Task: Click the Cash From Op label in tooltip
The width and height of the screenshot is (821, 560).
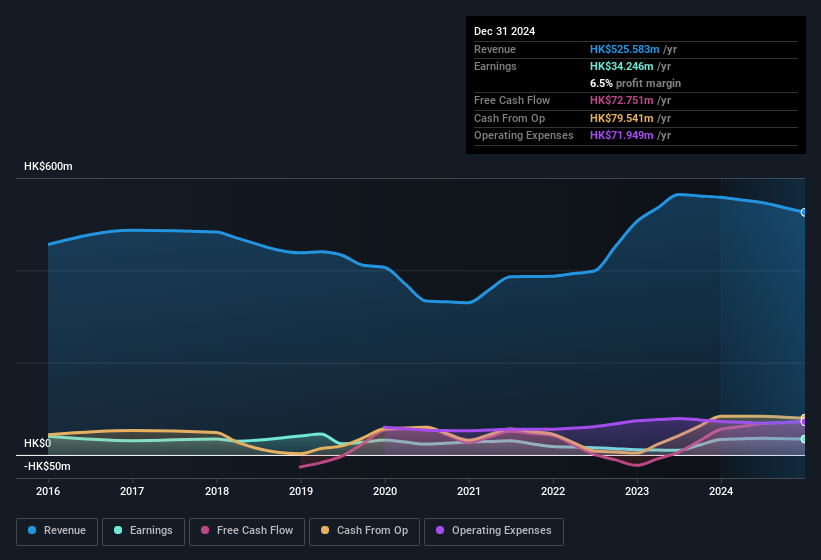Action: tap(509, 118)
